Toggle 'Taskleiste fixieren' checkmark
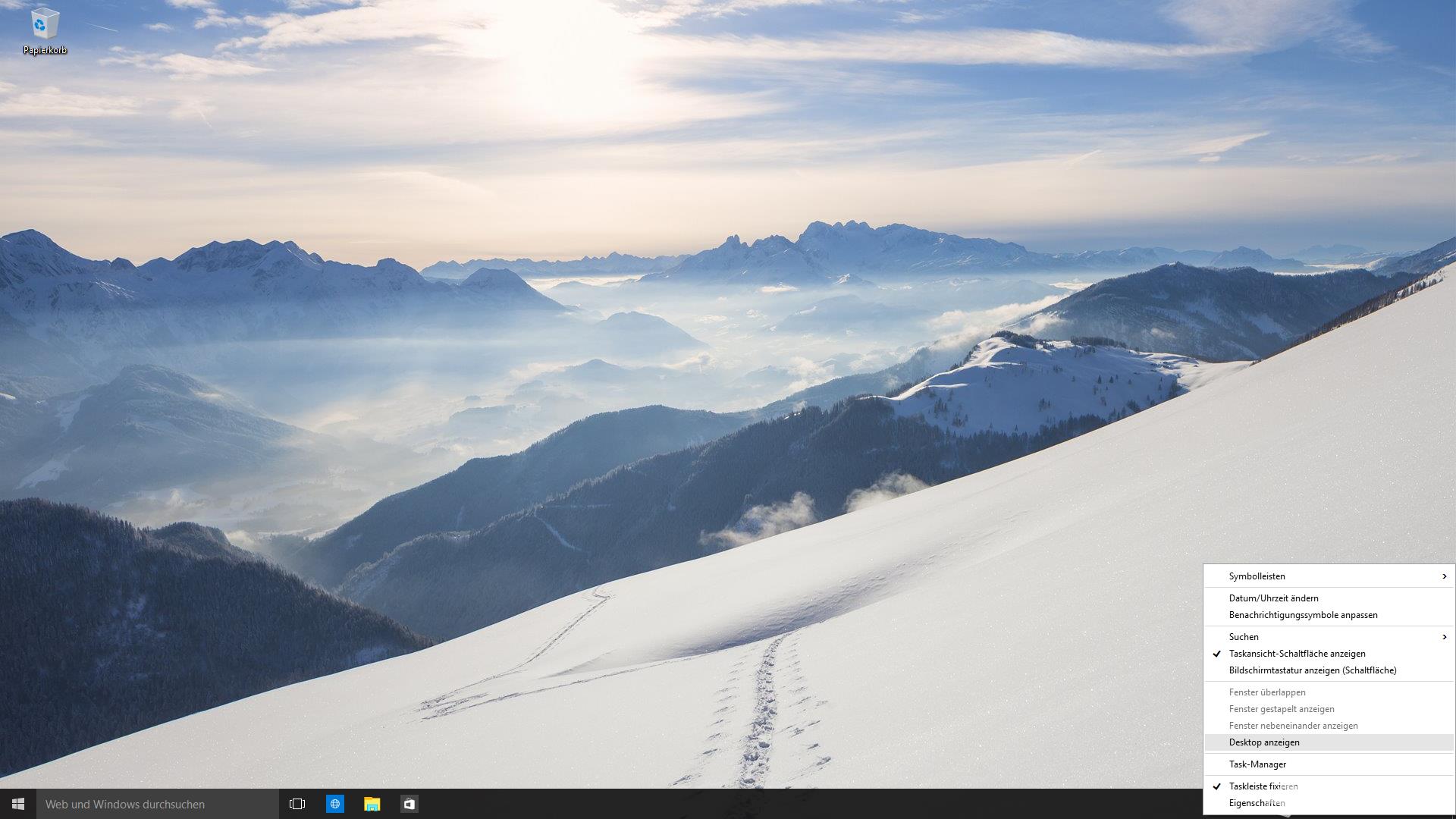Viewport: 1456px width, 819px height. click(1329, 786)
